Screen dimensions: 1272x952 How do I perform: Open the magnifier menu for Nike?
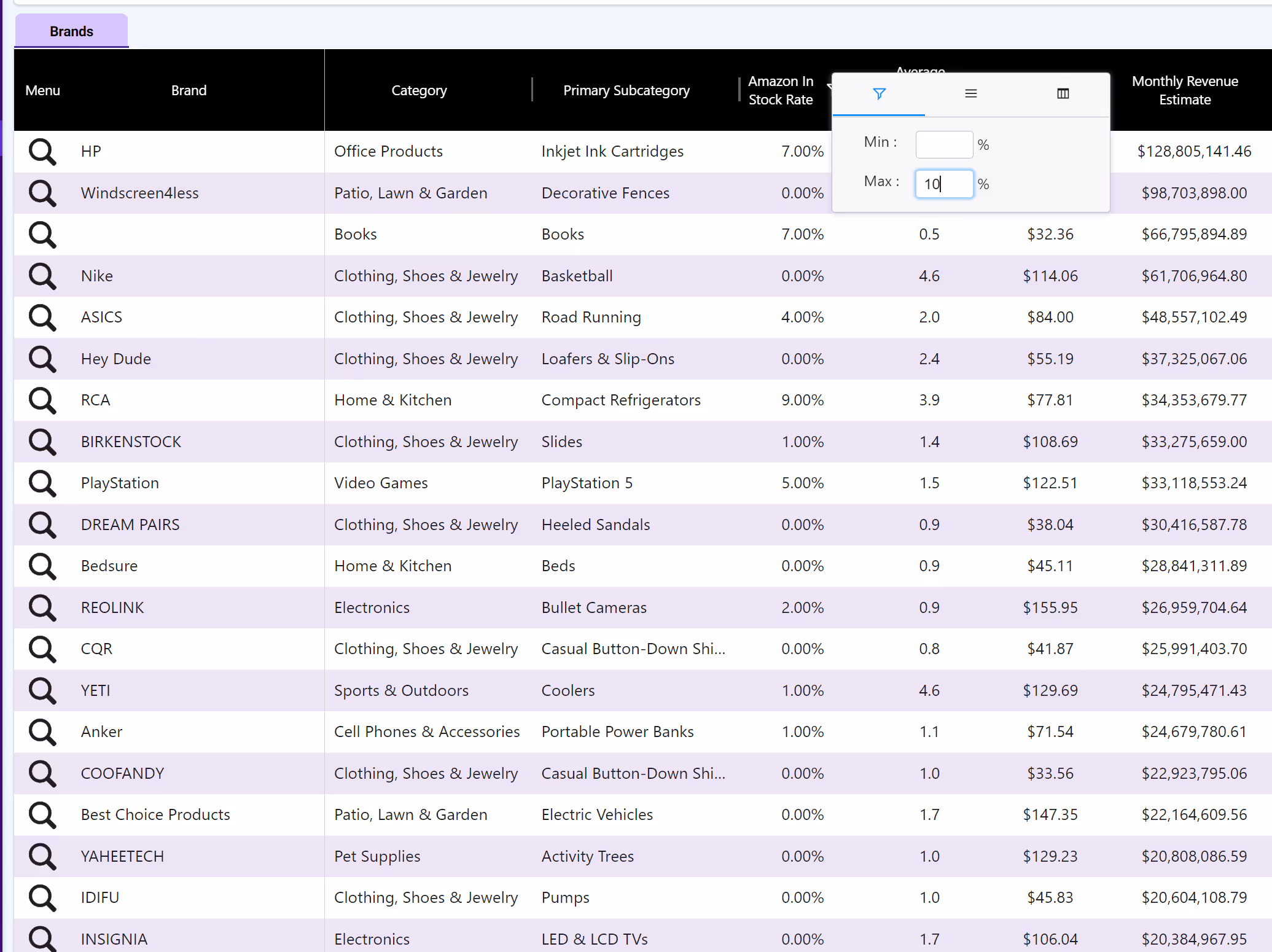[x=42, y=276]
